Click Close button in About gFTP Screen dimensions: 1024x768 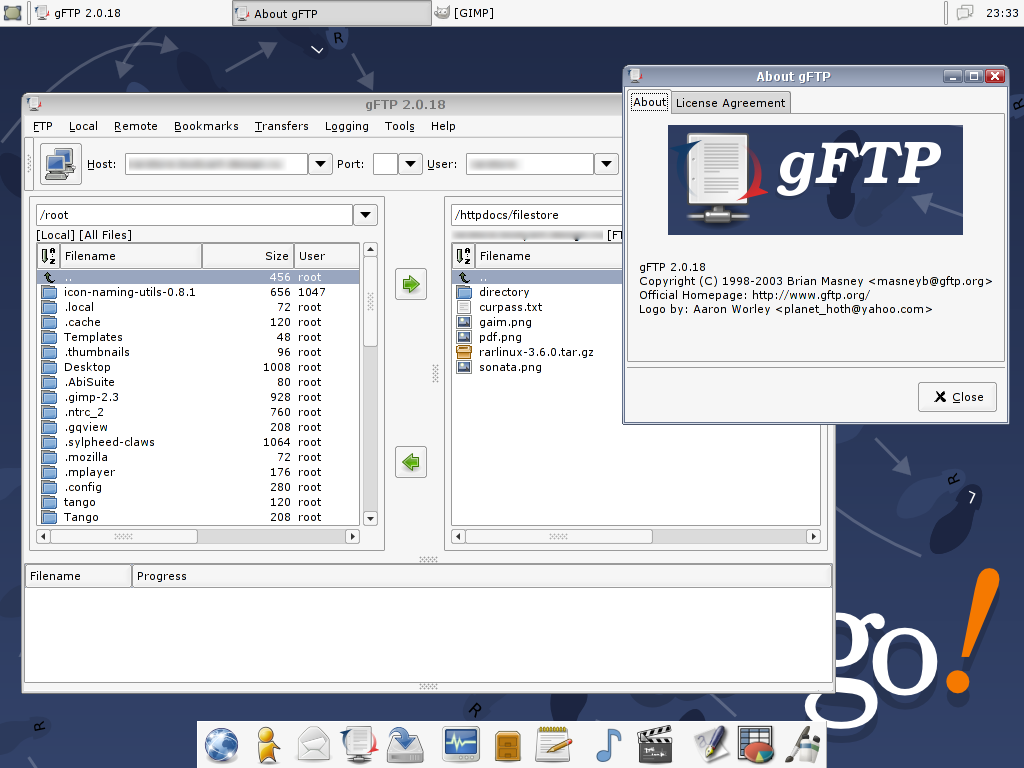[957, 397]
